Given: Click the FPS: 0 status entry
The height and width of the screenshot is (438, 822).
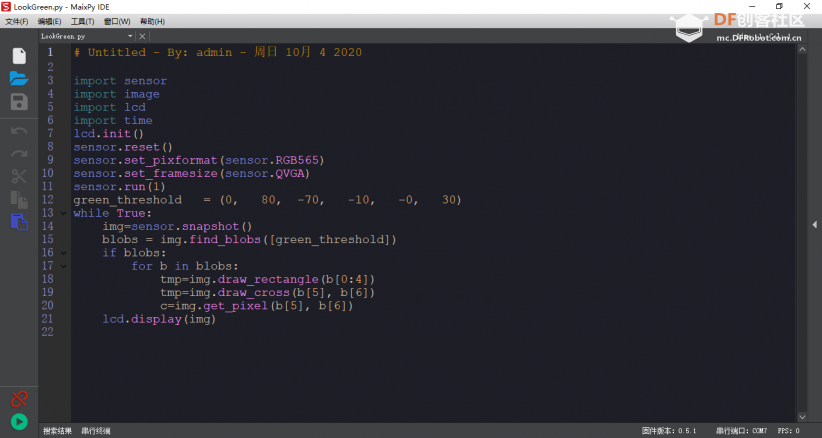Looking at the screenshot, I should click(789, 431).
